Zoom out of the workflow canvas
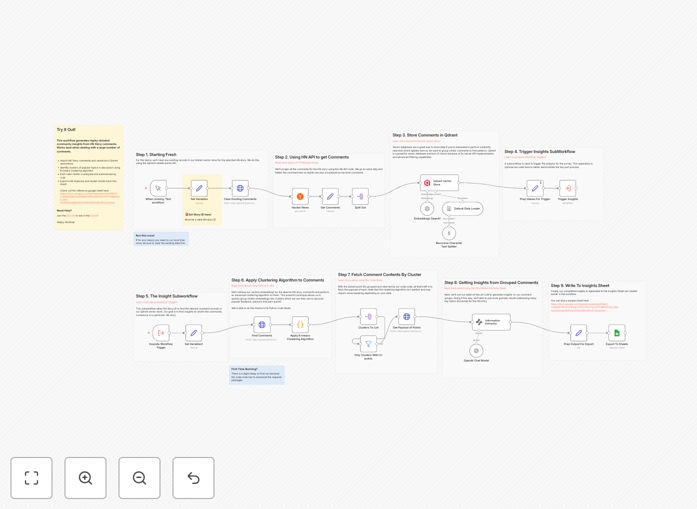 tap(139, 478)
